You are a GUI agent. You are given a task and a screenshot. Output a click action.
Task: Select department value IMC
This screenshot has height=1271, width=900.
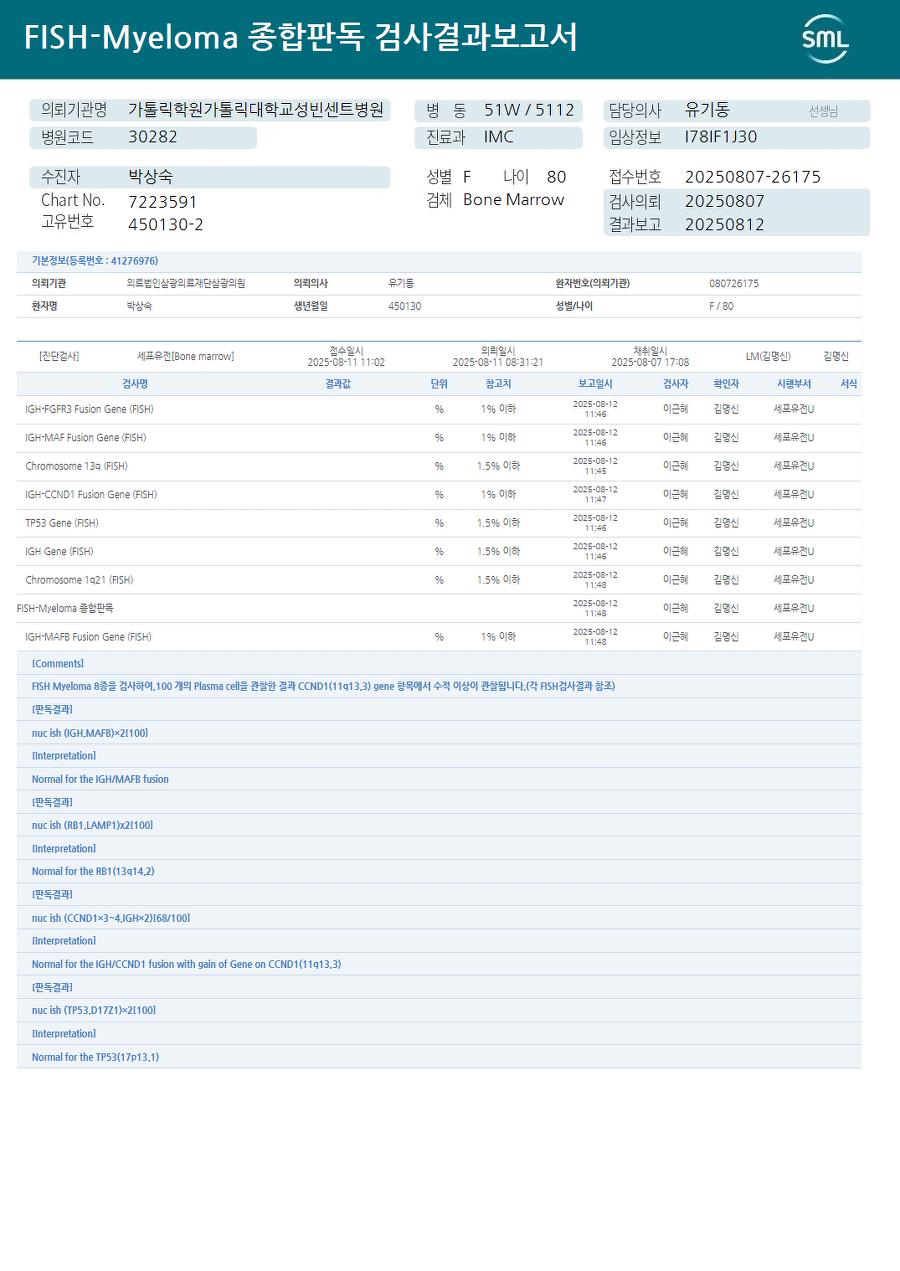click(x=498, y=137)
